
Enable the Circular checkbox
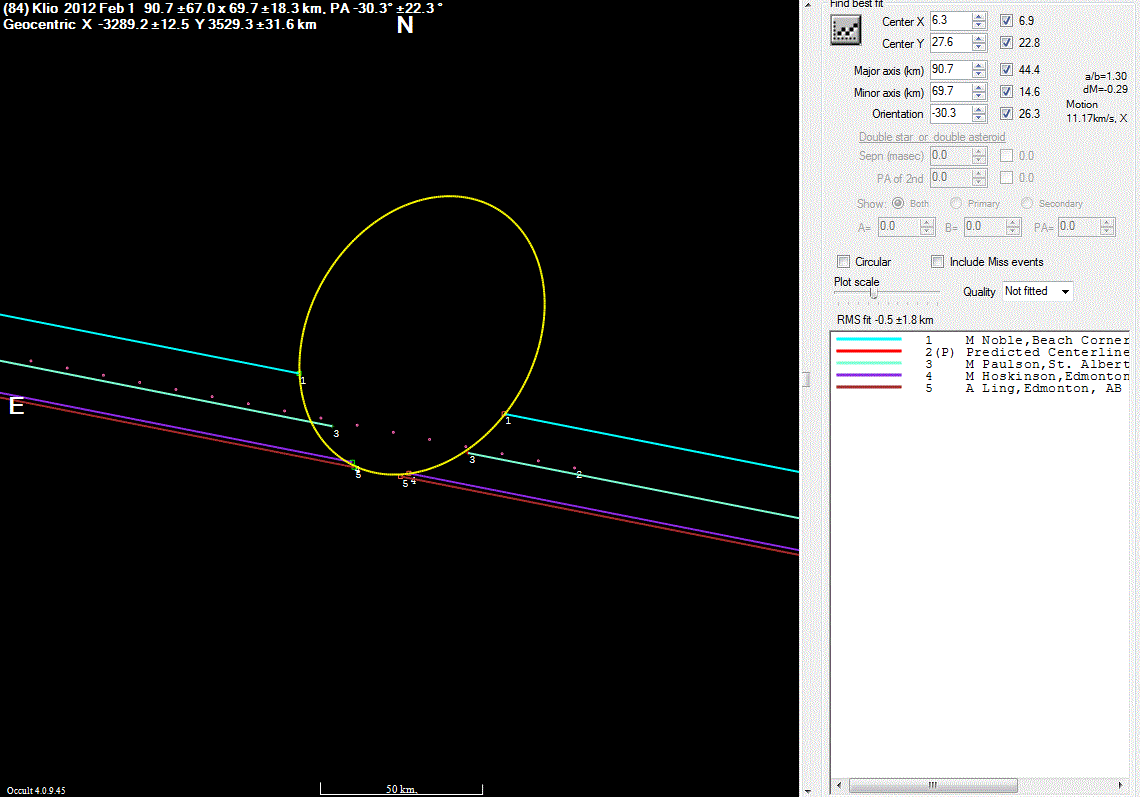tap(844, 262)
